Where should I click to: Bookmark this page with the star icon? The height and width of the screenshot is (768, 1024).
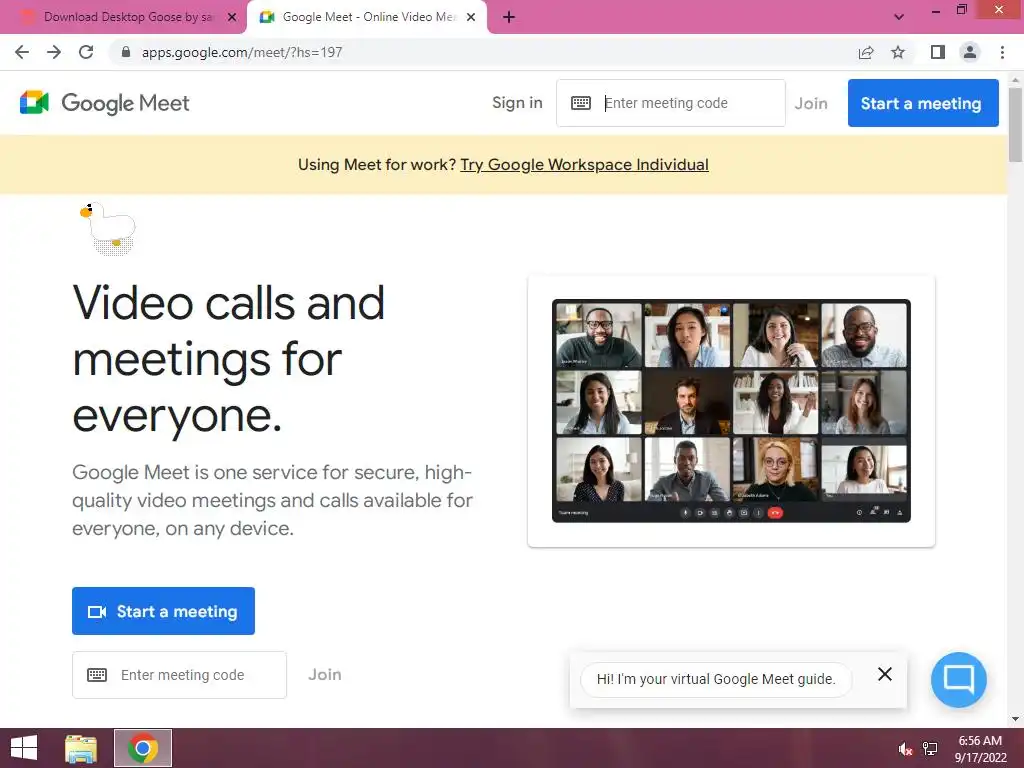(898, 52)
